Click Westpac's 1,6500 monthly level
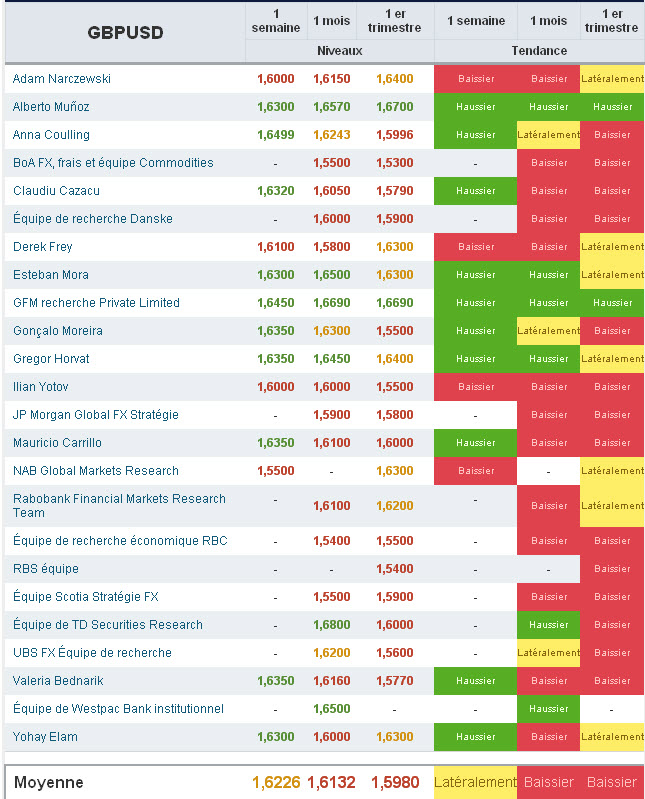This screenshot has height=799, width=645. [332, 709]
